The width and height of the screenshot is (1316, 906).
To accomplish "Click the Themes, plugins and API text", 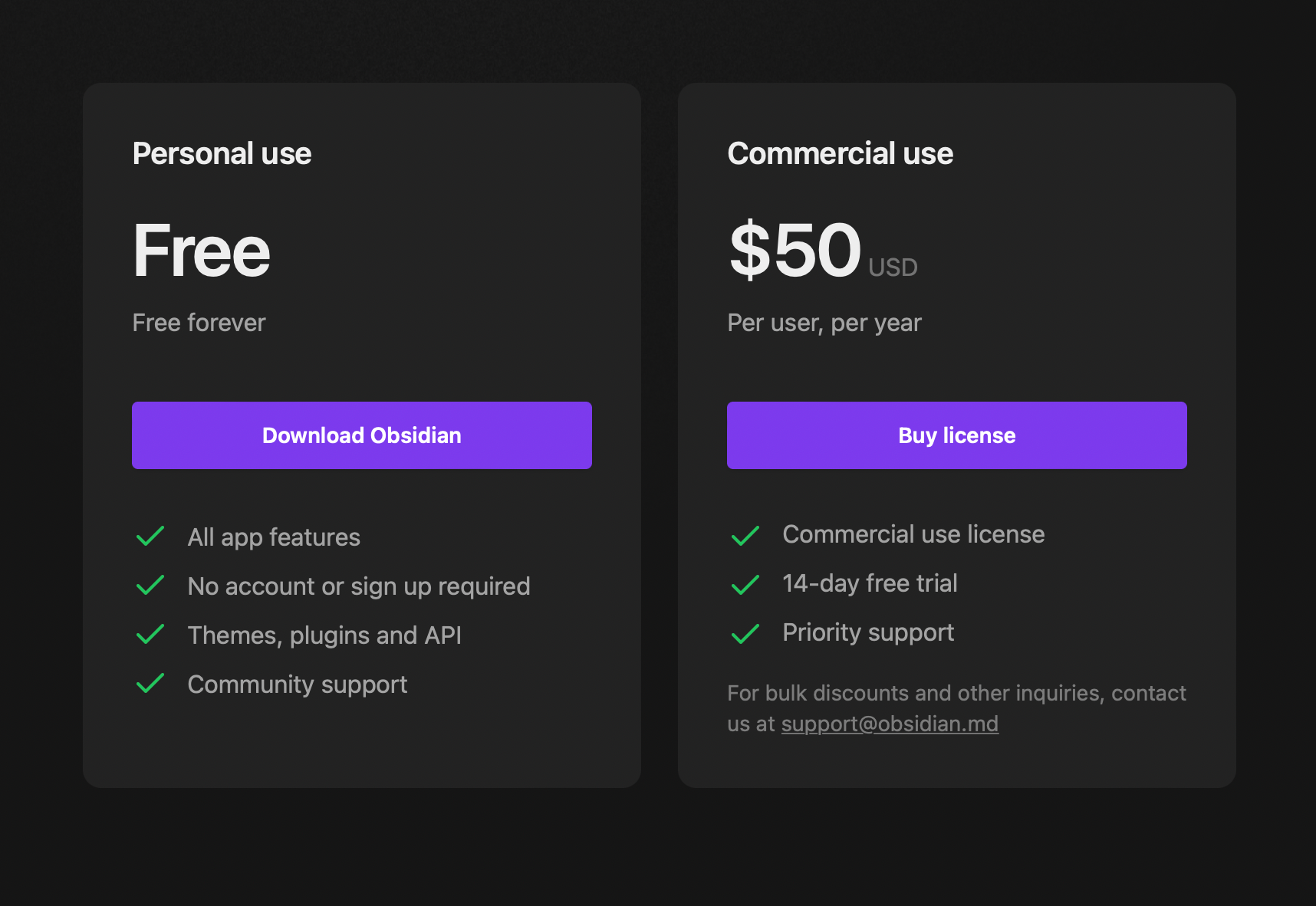I will [324, 635].
